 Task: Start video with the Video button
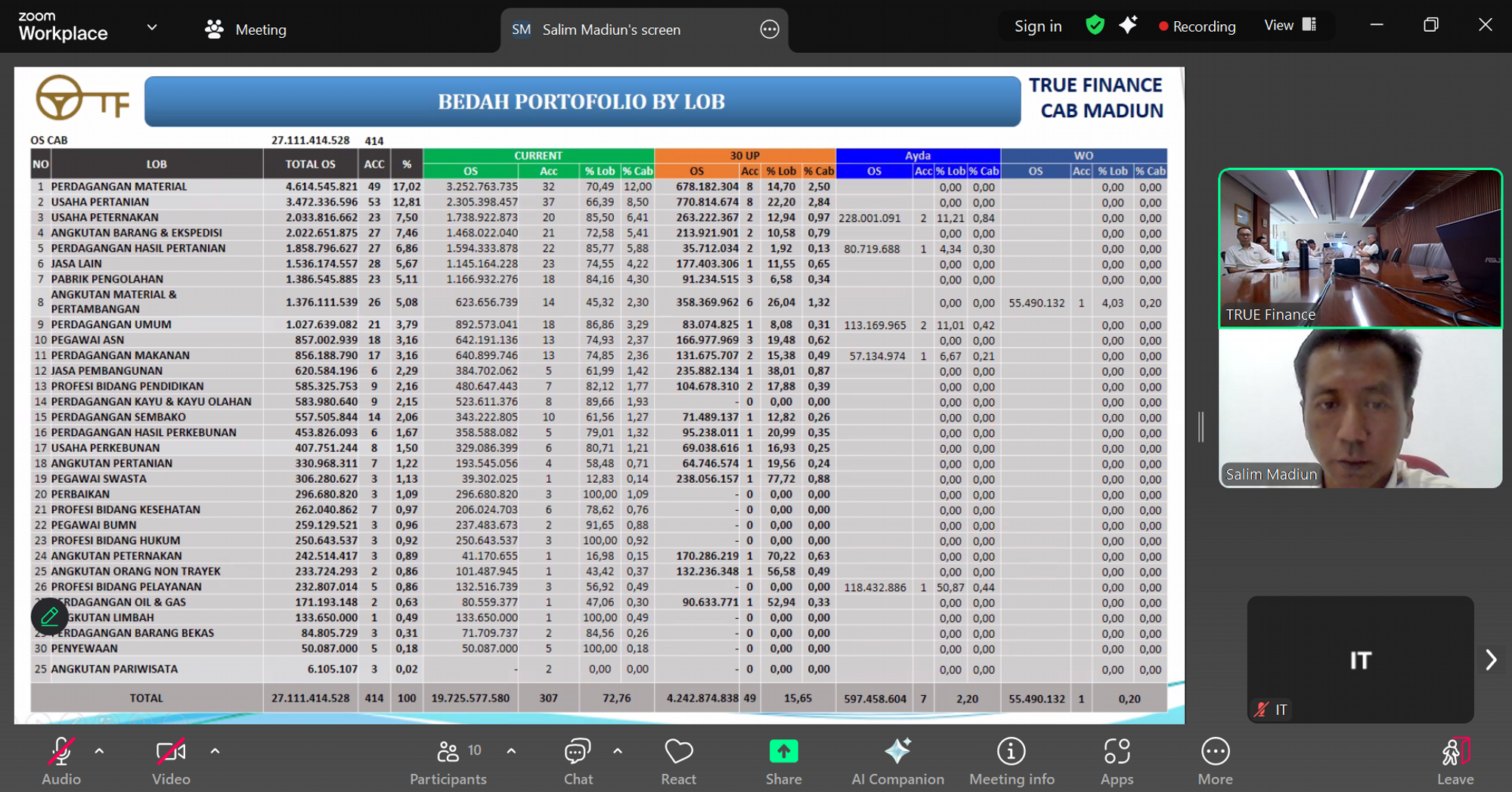point(171,761)
